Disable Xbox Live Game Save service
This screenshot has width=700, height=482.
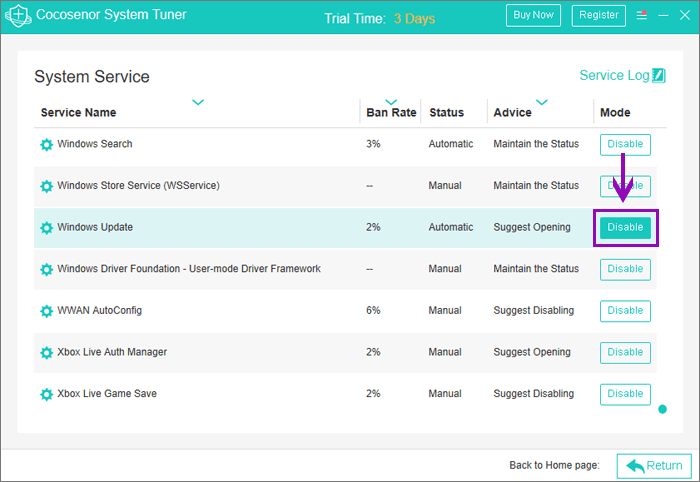pyautogui.click(x=625, y=394)
